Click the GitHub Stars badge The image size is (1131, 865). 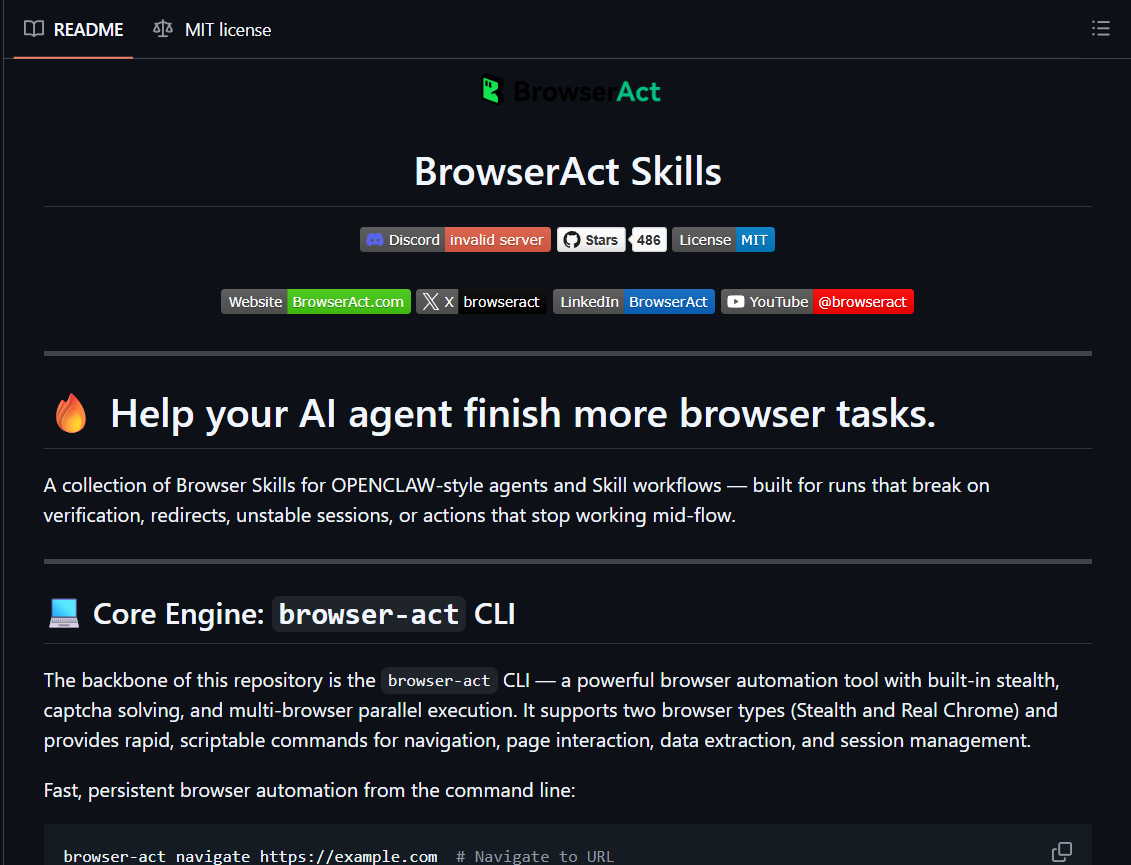(x=591, y=240)
